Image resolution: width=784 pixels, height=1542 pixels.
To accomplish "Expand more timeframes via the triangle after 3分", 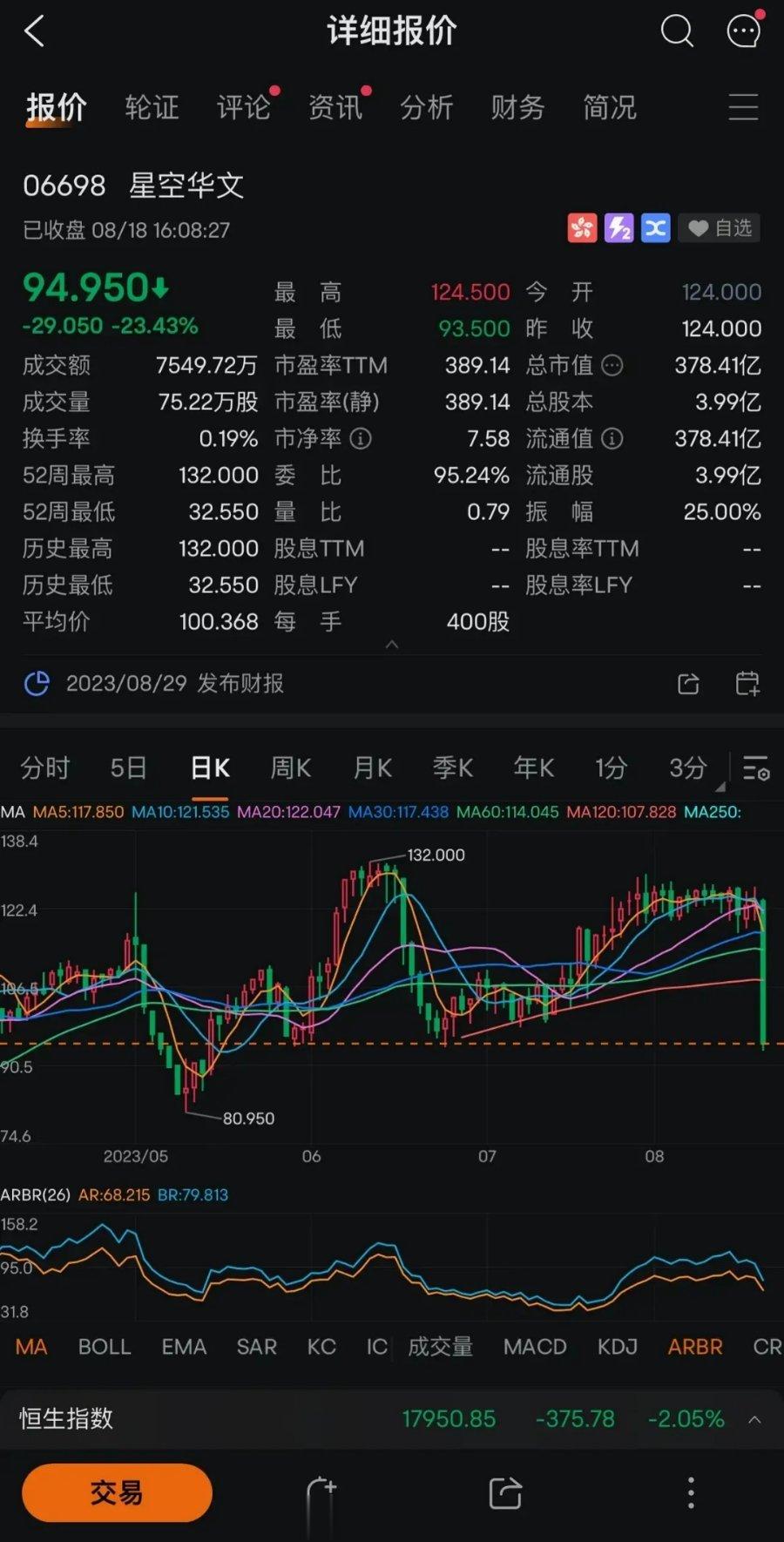I will [720, 786].
